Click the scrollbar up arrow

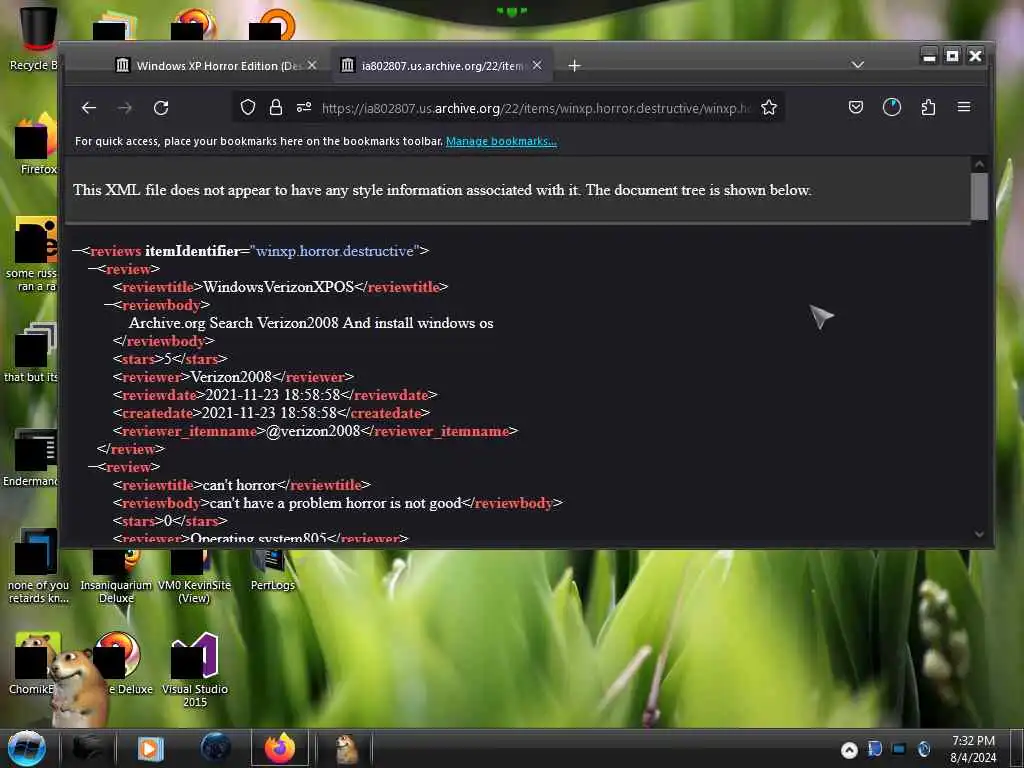coord(979,164)
